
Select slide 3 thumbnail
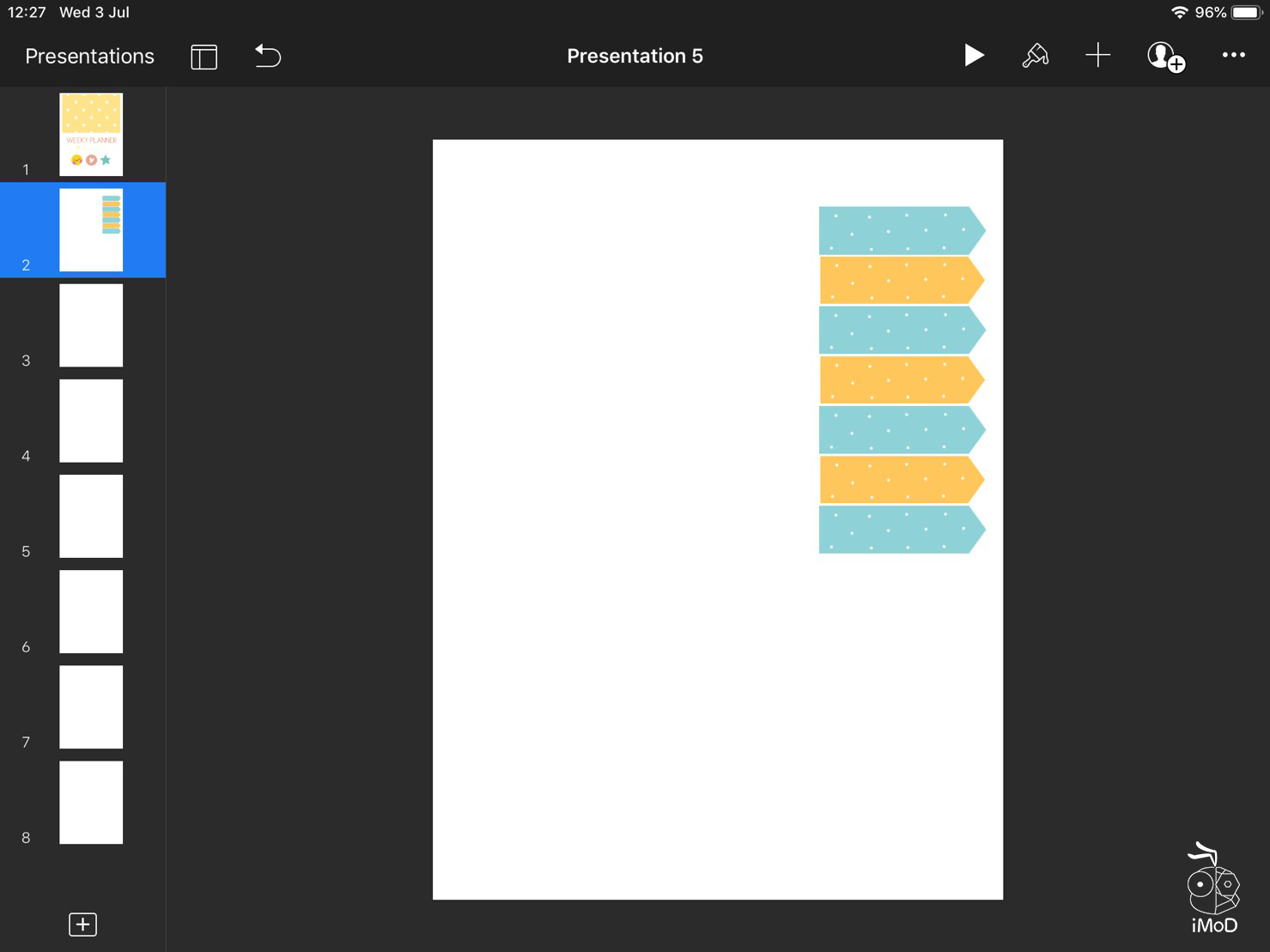click(x=91, y=325)
